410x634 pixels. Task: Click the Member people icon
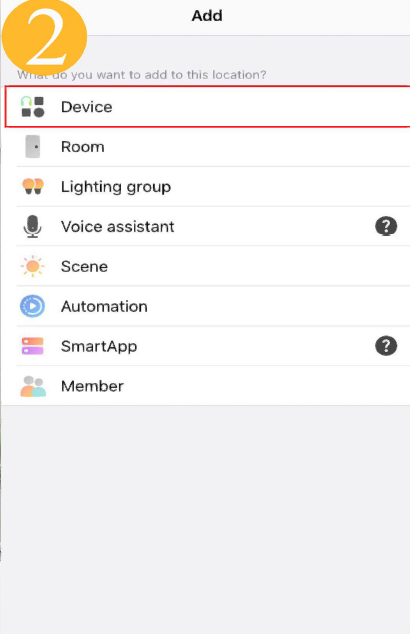tap(33, 386)
